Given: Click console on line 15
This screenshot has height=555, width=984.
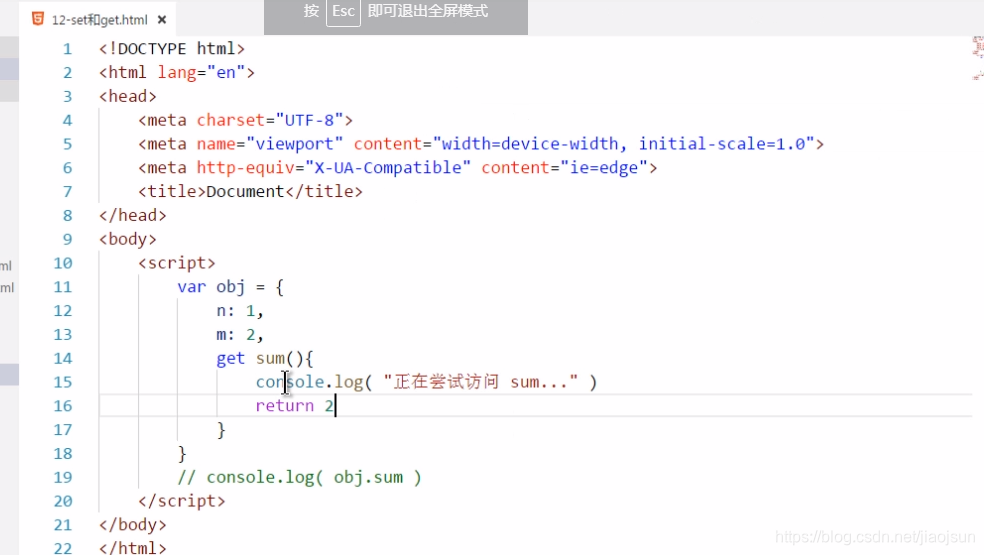Looking at the screenshot, I should point(290,382).
